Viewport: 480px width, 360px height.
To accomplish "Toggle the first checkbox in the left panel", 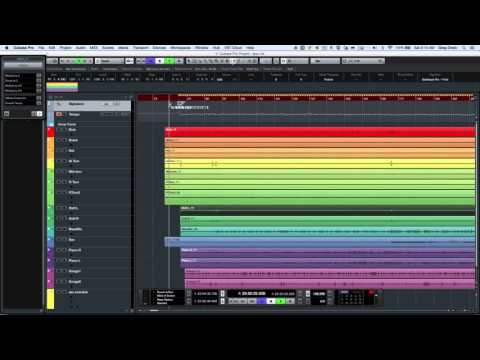I will coord(39,76).
